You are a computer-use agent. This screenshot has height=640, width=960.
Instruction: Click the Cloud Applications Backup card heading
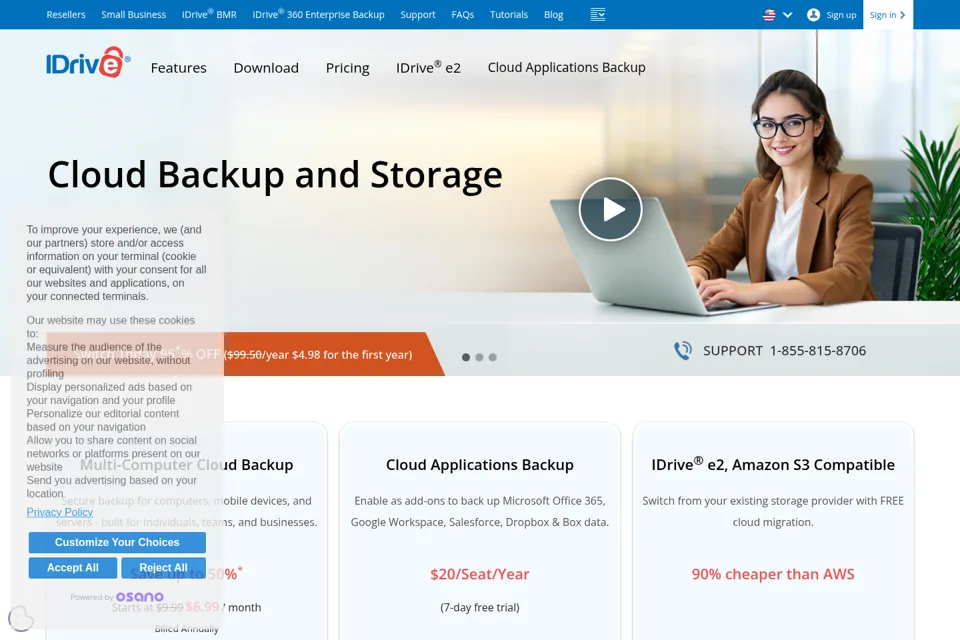click(x=480, y=465)
